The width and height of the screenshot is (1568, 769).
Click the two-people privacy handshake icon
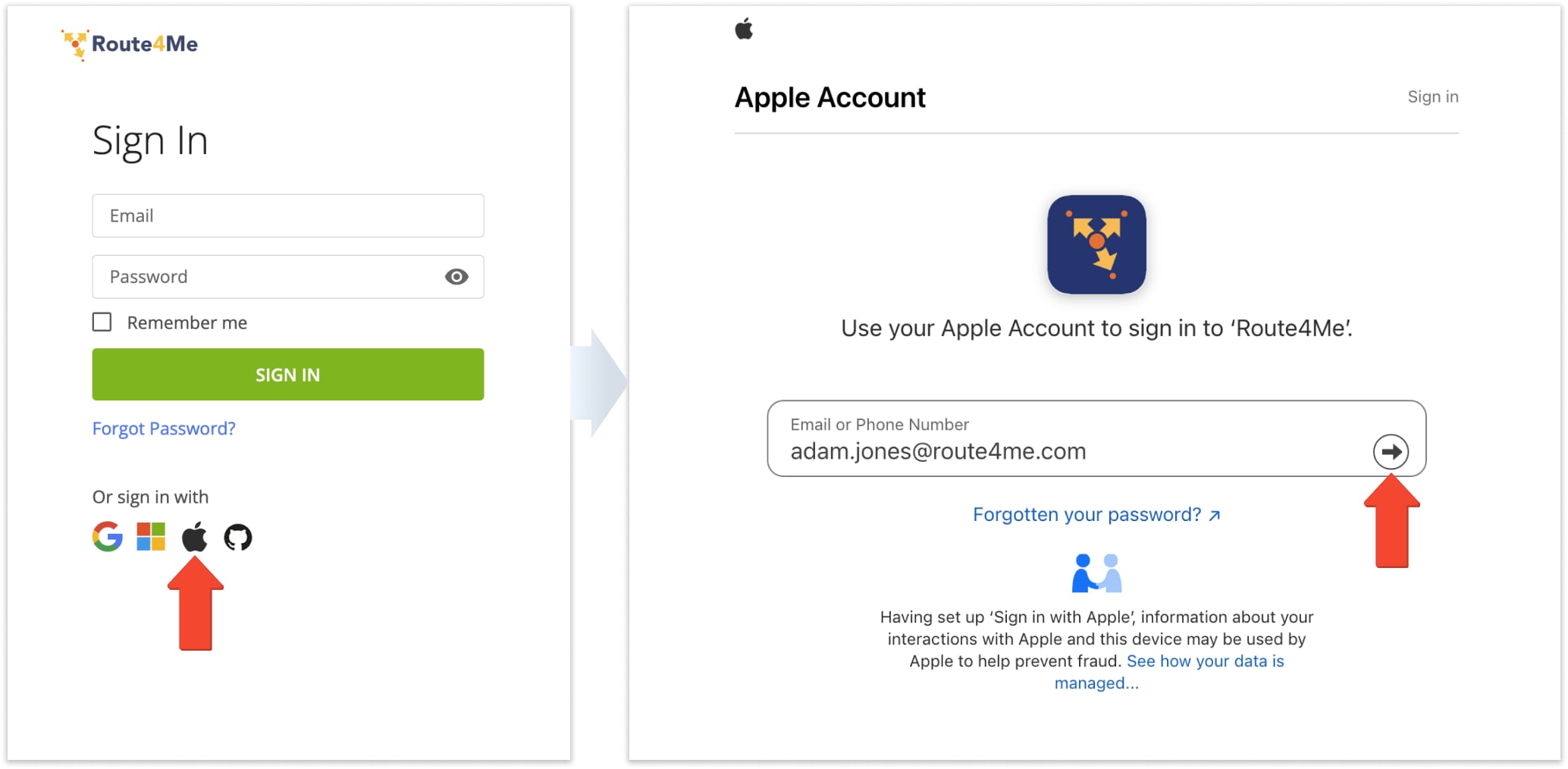tap(1096, 573)
